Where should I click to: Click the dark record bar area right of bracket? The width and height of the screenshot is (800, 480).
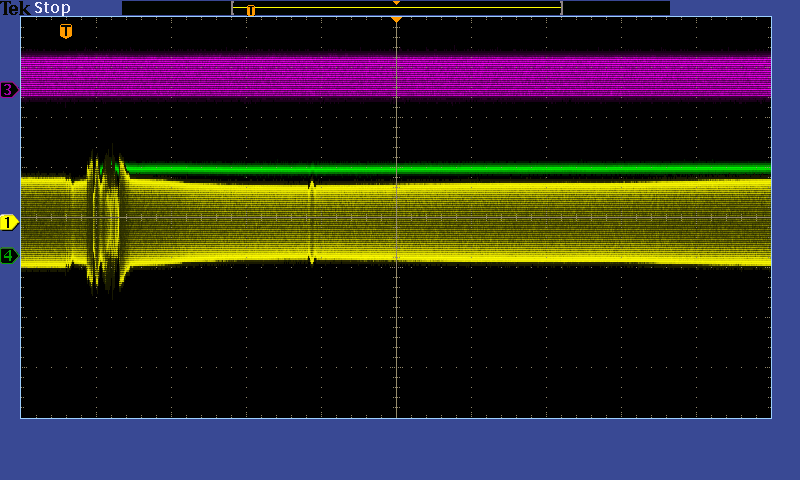point(615,8)
